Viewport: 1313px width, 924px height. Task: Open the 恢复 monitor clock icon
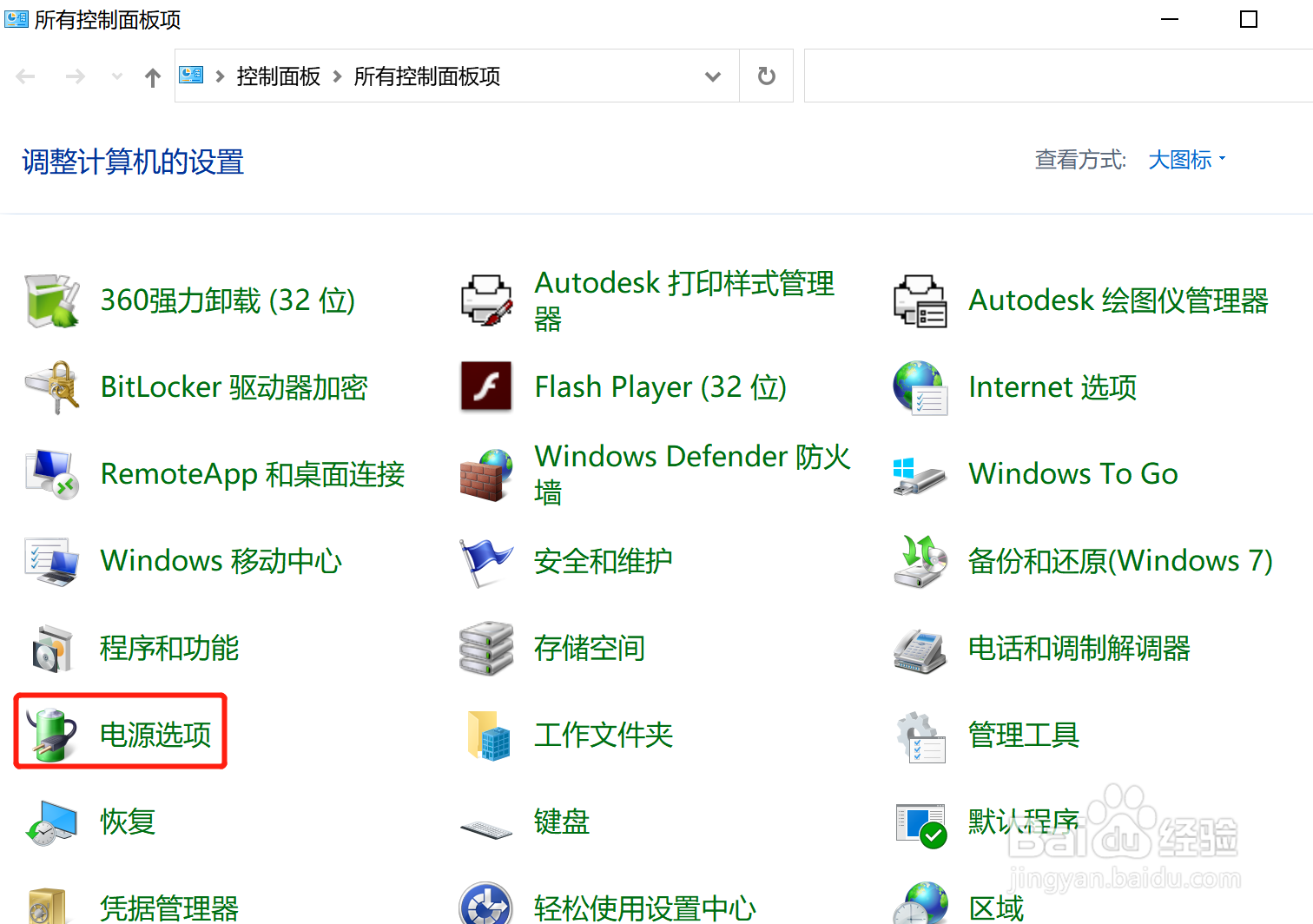(x=52, y=823)
